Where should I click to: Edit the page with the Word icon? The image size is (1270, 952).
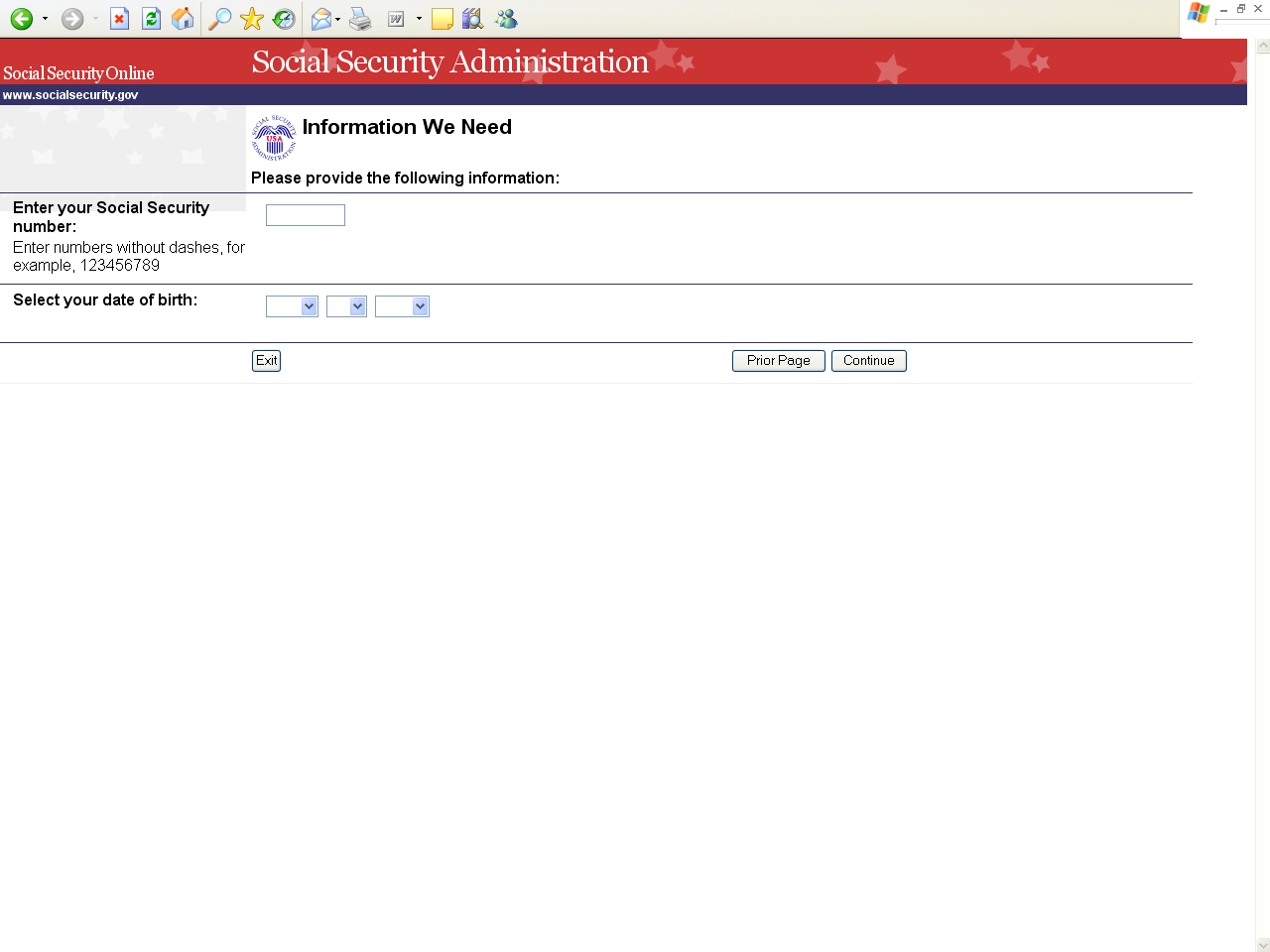396,19
